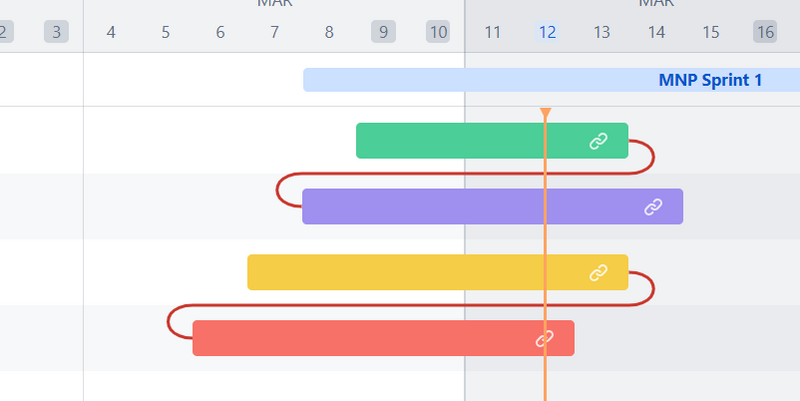This screenshot has height=401, width=800.
Task: Select day 12 in the date header
Action: click(x=547, y=32)
